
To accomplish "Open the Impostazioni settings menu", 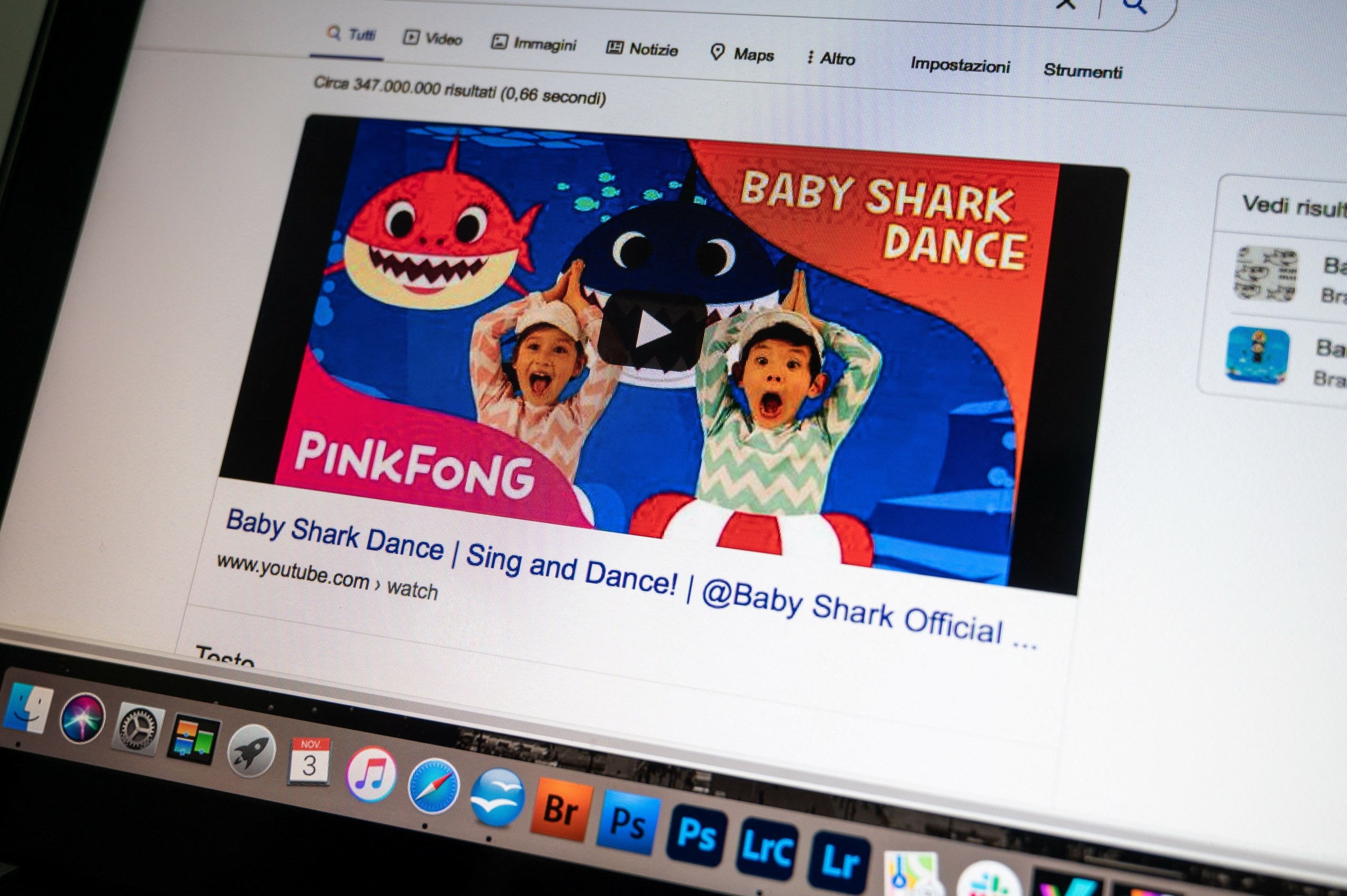I will click(x=960, y=65).
